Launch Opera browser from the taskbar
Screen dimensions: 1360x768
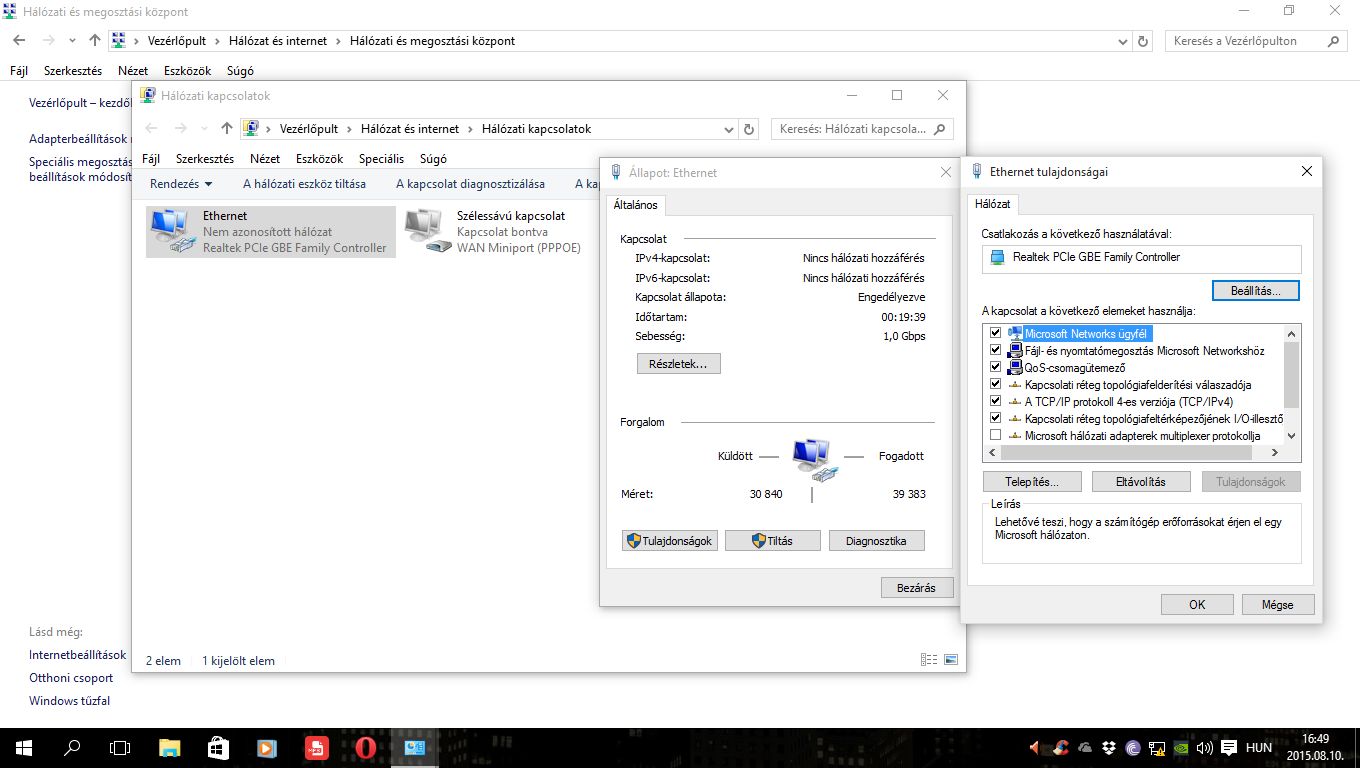[365, 747]
